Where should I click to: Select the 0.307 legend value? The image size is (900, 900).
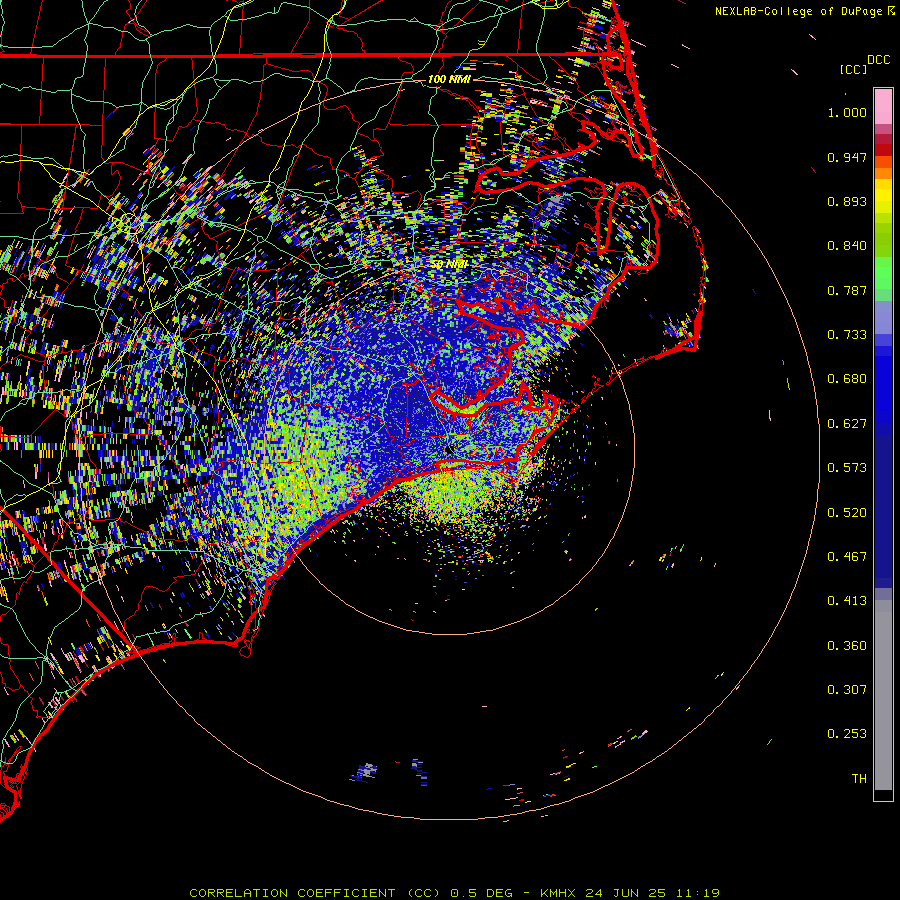pos(847,690)
